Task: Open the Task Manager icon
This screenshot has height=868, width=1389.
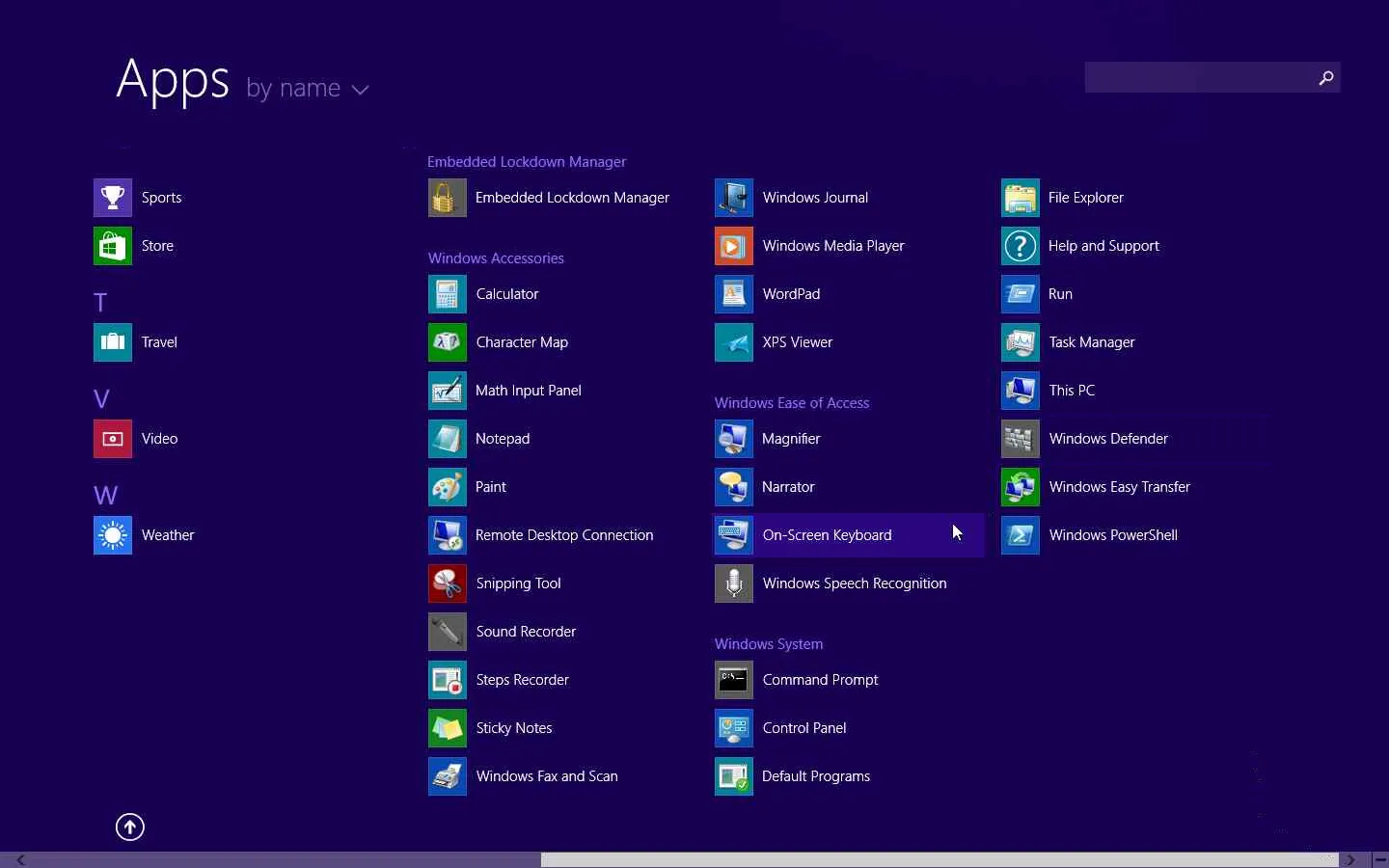Action: pos(1021,342)
